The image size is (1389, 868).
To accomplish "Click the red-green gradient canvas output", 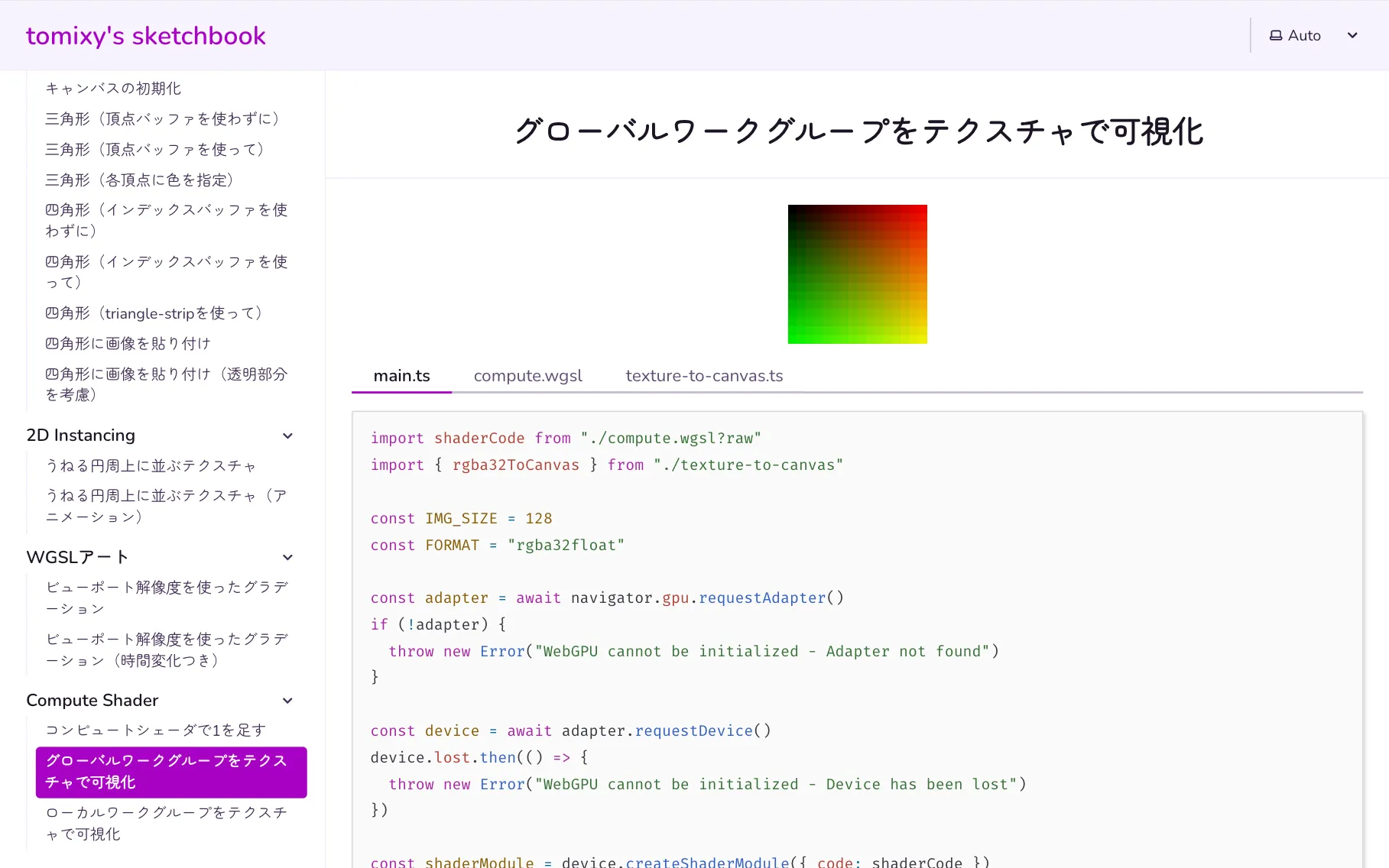I will click(x=857, y=274).
